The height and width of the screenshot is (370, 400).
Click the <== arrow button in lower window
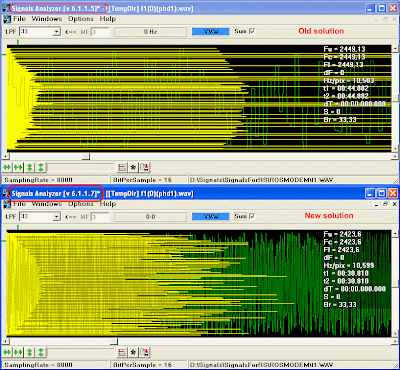[71, 217]
